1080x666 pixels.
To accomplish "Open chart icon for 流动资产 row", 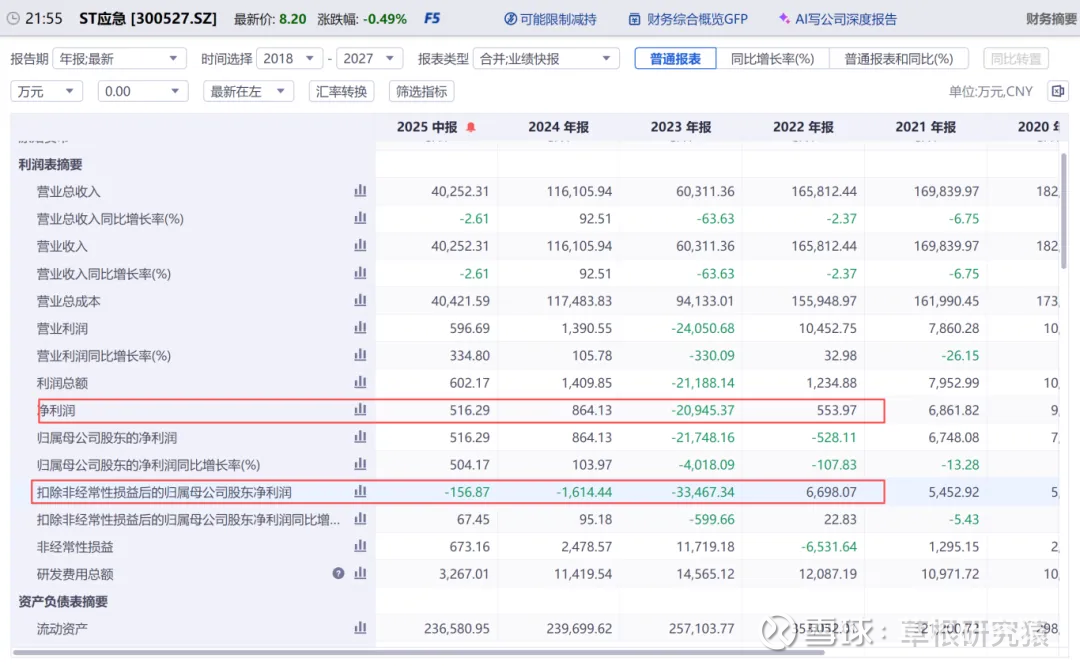I will click(x=360, y=628).
